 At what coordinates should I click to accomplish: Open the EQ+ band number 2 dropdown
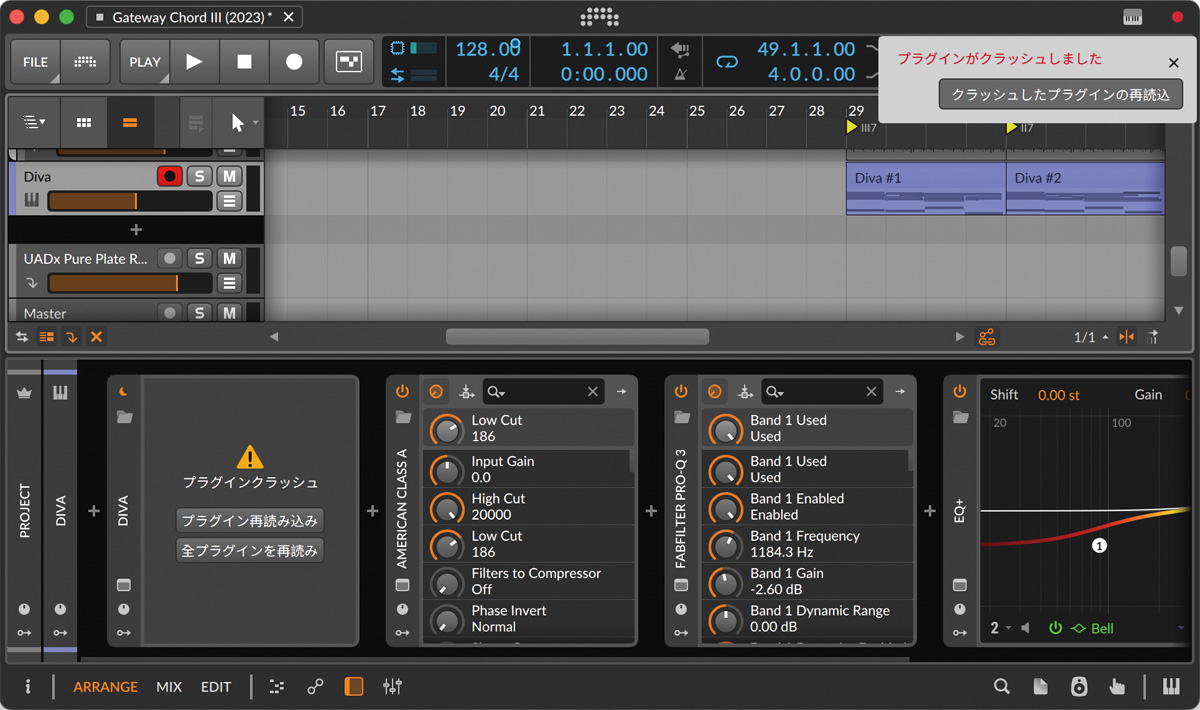pos(1001,628)
